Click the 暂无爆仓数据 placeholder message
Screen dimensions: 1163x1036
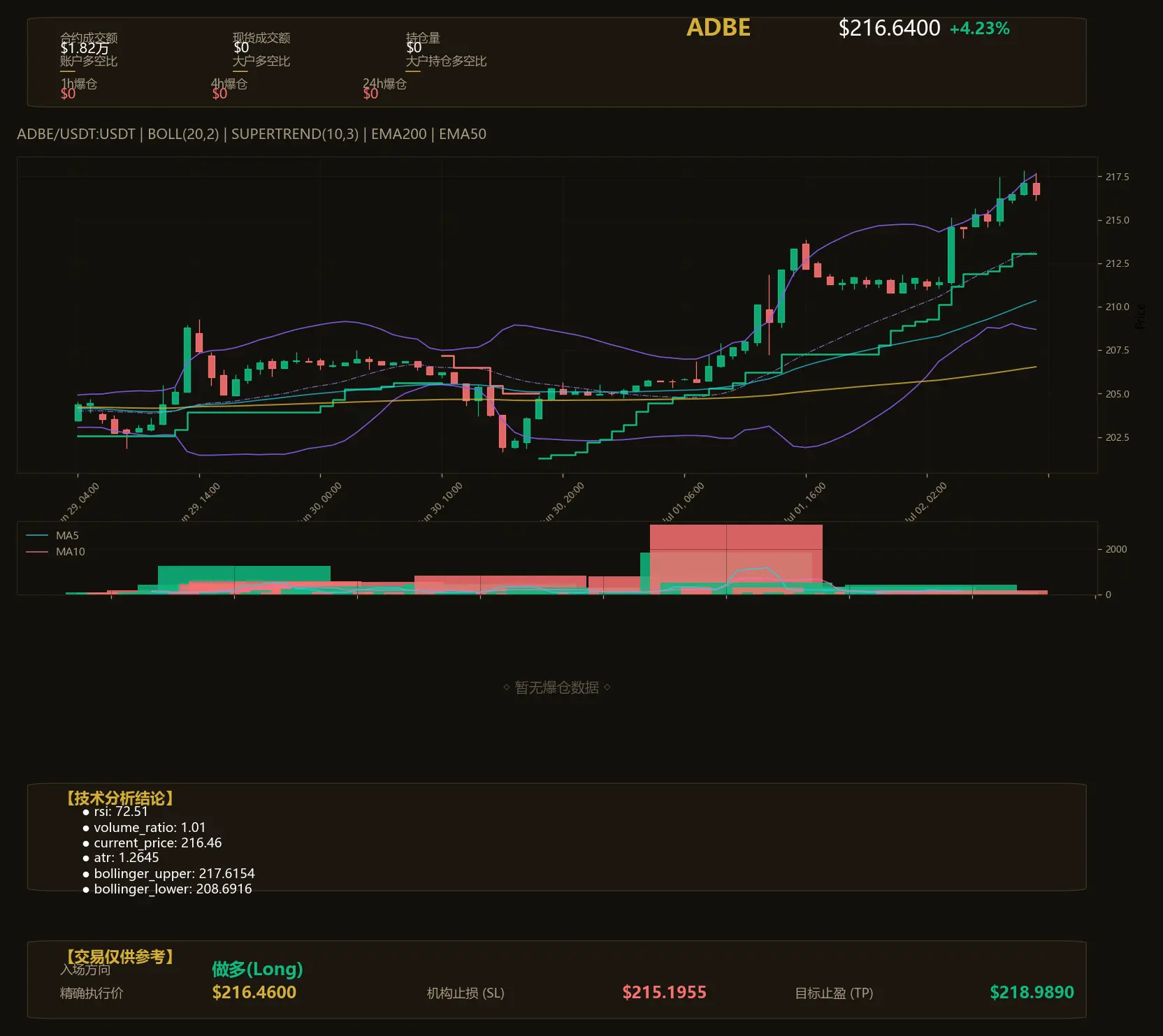[557, 687]
